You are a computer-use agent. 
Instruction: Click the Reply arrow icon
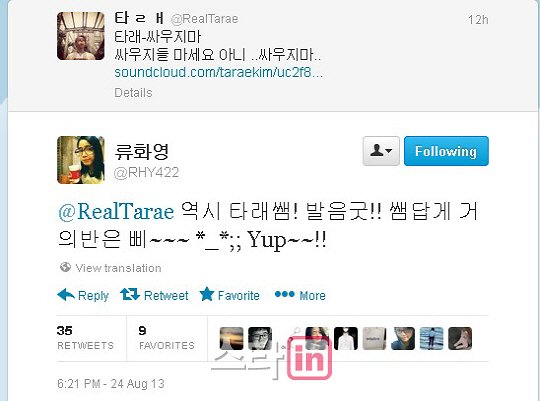click(x=66, y=295)
